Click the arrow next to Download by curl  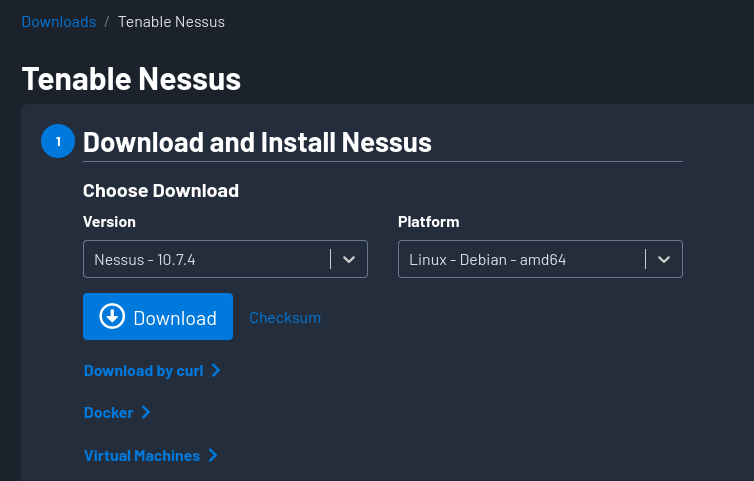coord(216,371)
